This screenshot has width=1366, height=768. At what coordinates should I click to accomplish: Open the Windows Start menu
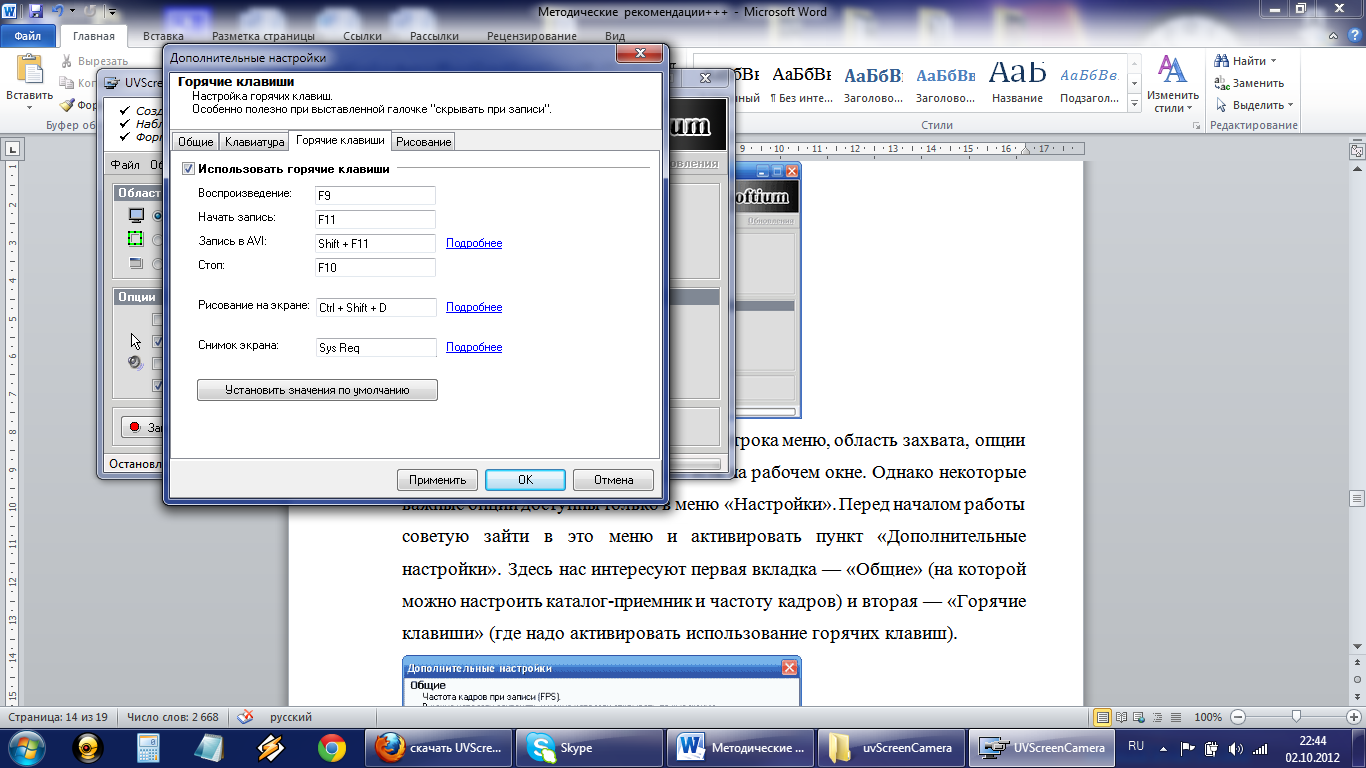click(25, 747)
